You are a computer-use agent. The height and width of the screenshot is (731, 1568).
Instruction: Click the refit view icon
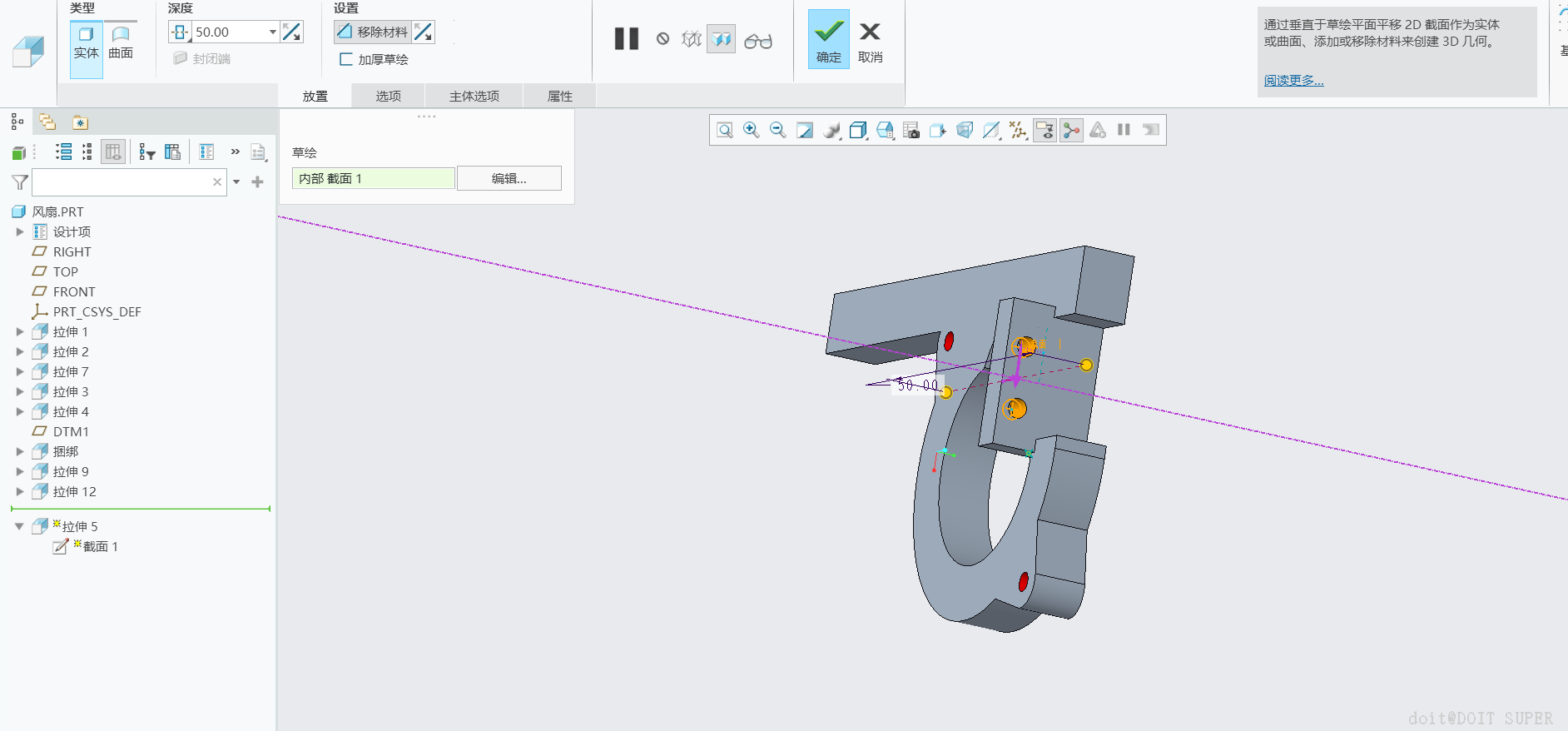(724, 130)
